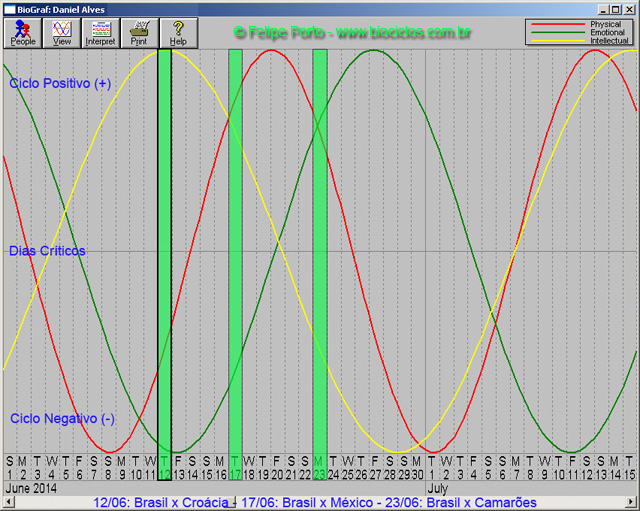This screenshot has width=640, height=511.
Task: Select the highlighted June 12 day column
Action: pyautogui.click(x=164, y=250)
